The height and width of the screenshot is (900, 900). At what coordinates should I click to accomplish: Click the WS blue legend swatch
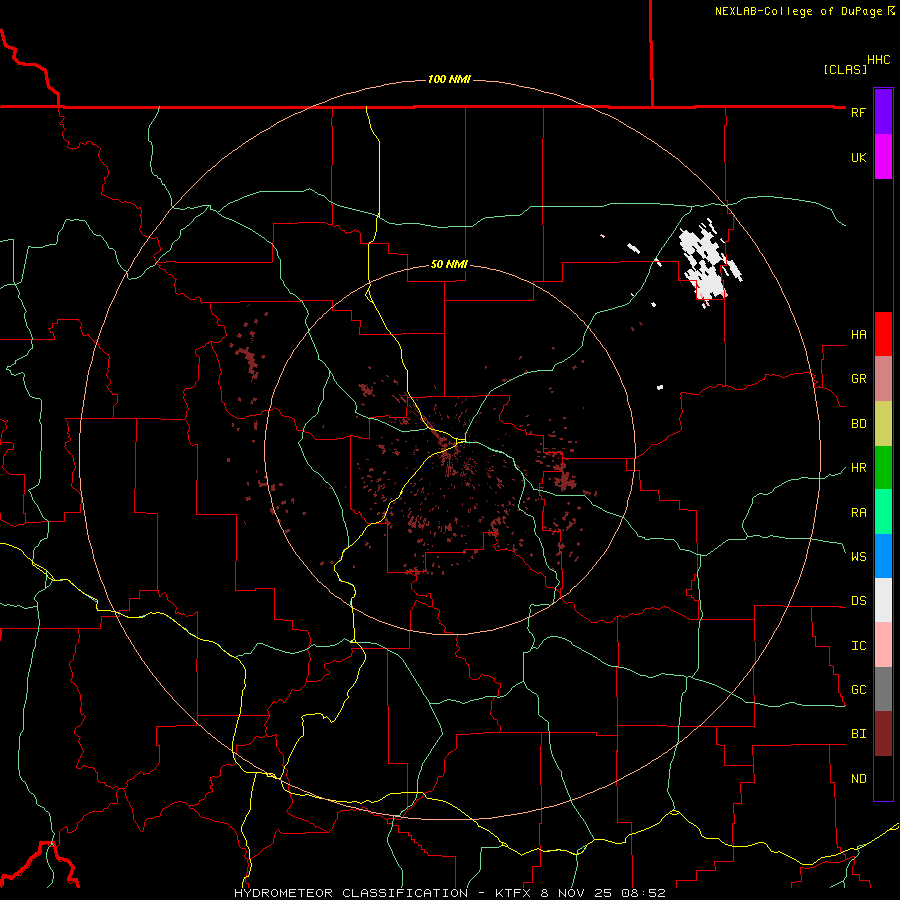coord(883,556)
